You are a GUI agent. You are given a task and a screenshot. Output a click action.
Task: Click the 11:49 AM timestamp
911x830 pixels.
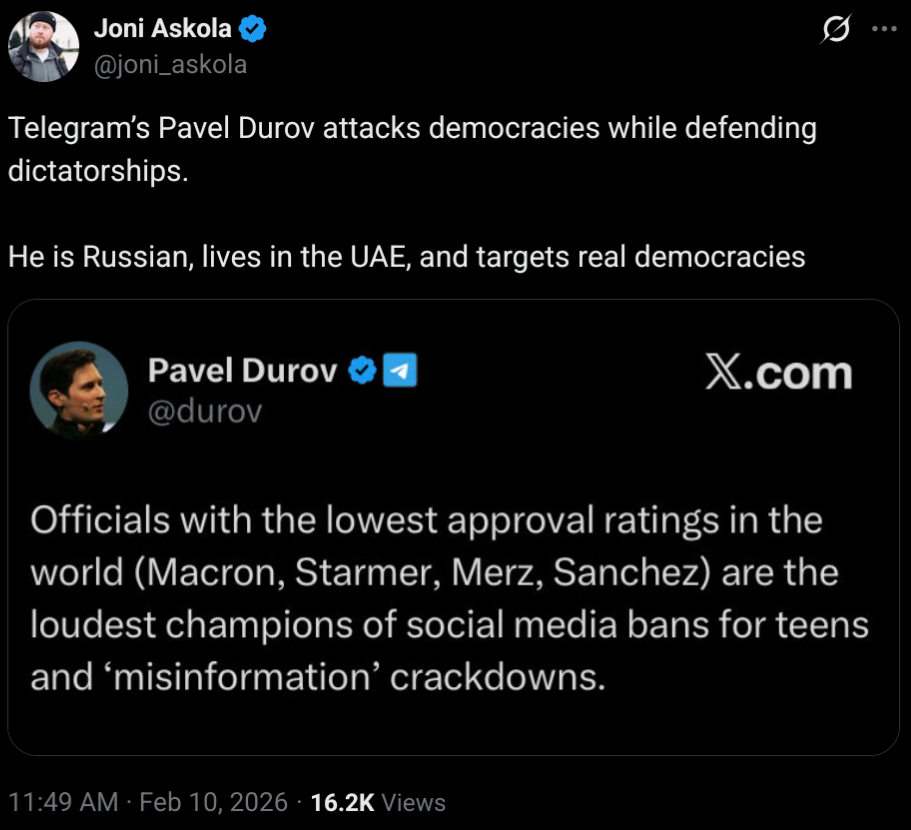tap(61, 802)
